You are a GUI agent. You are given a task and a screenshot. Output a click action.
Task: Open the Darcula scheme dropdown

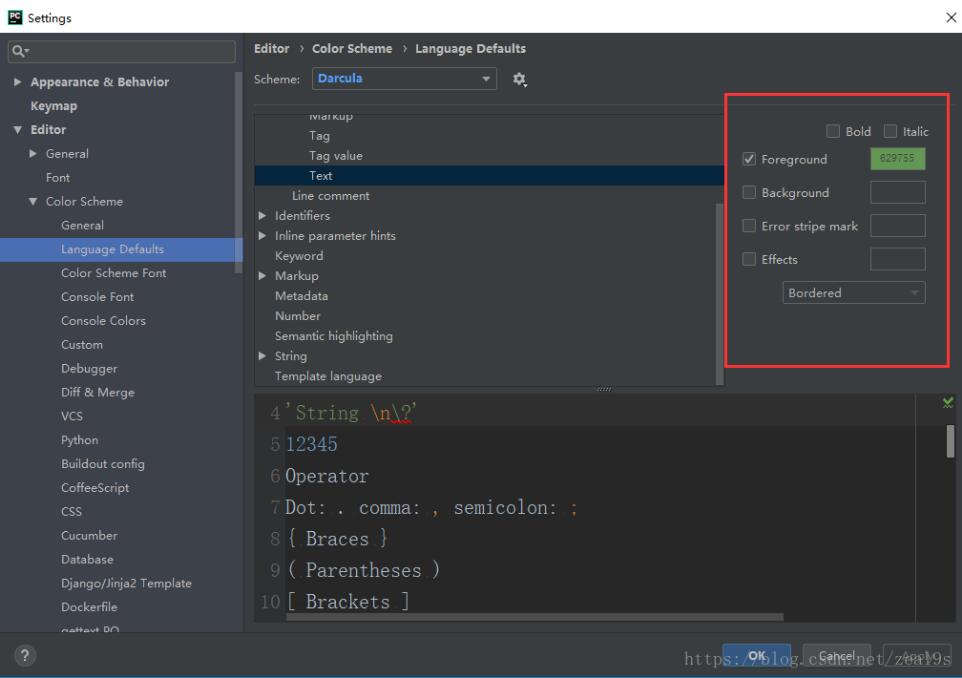point(404,79)
